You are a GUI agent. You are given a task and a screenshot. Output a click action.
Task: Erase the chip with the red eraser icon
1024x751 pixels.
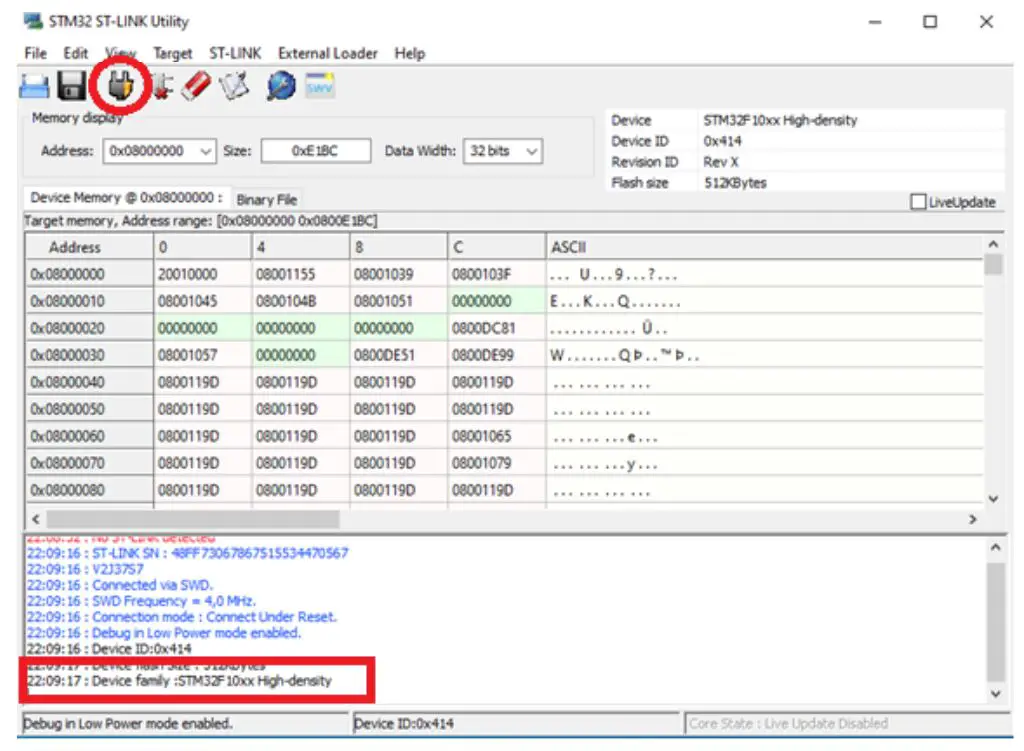[194, 87]
